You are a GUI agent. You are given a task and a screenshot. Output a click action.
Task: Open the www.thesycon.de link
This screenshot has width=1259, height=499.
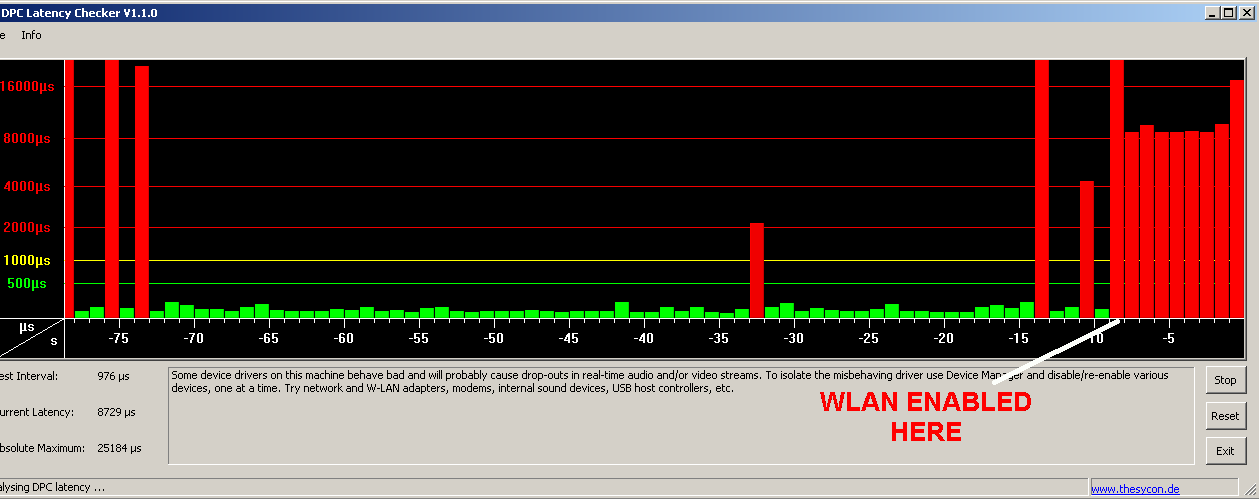(1135, 489)
